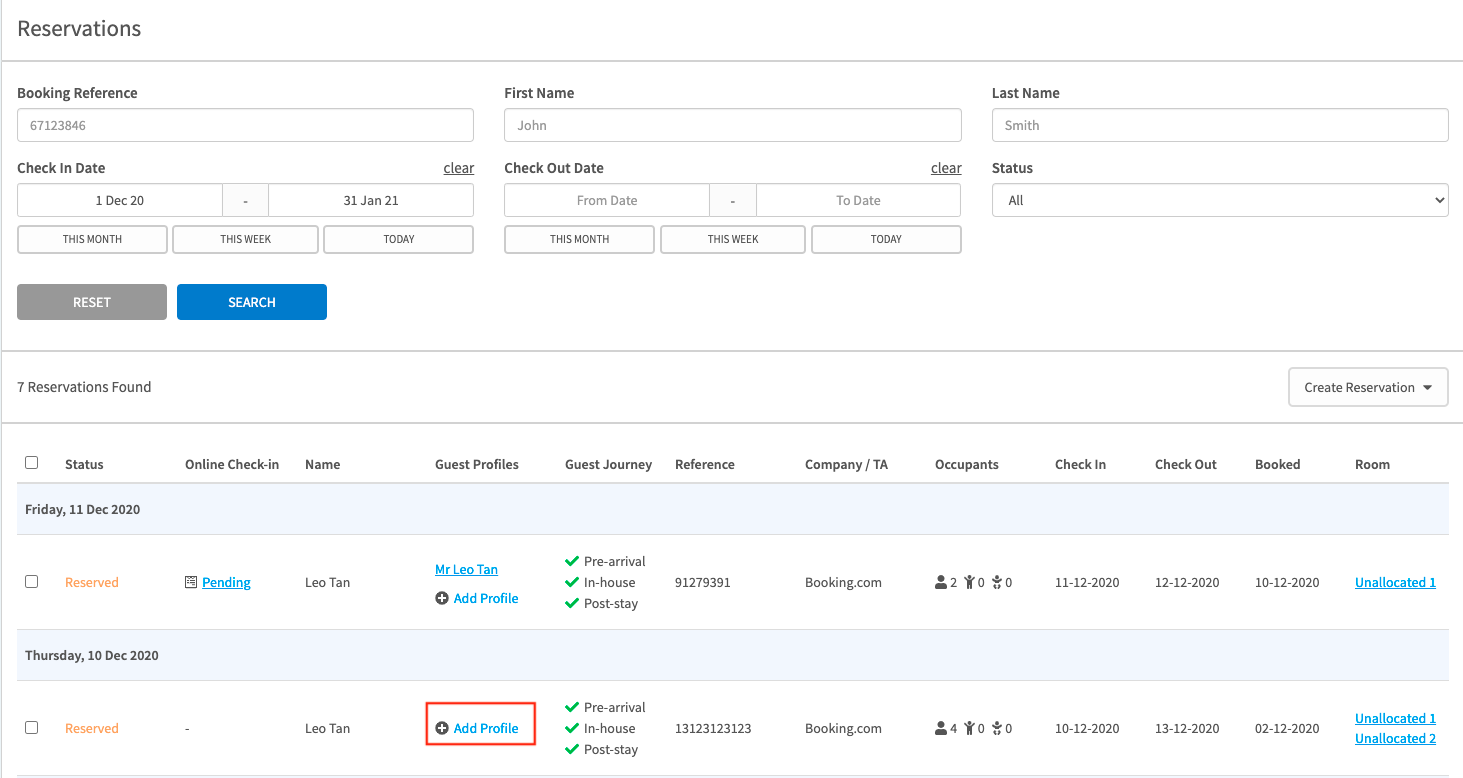Click the Post-stay green checkmark in the Thursday reservation
1463x778 pixels.
click(x=572, y=749)
